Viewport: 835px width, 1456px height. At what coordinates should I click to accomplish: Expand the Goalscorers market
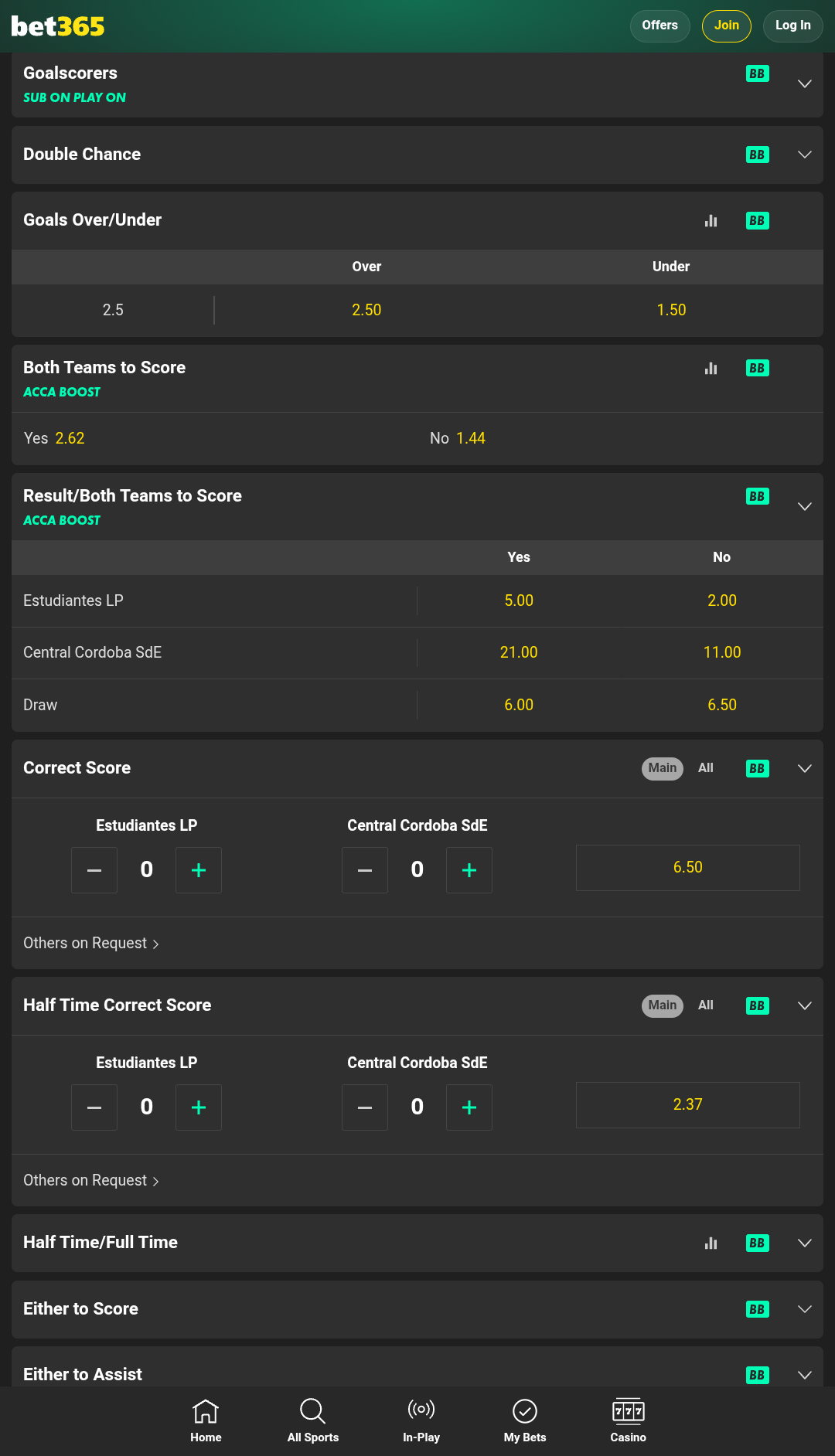[x=805, y=83]
